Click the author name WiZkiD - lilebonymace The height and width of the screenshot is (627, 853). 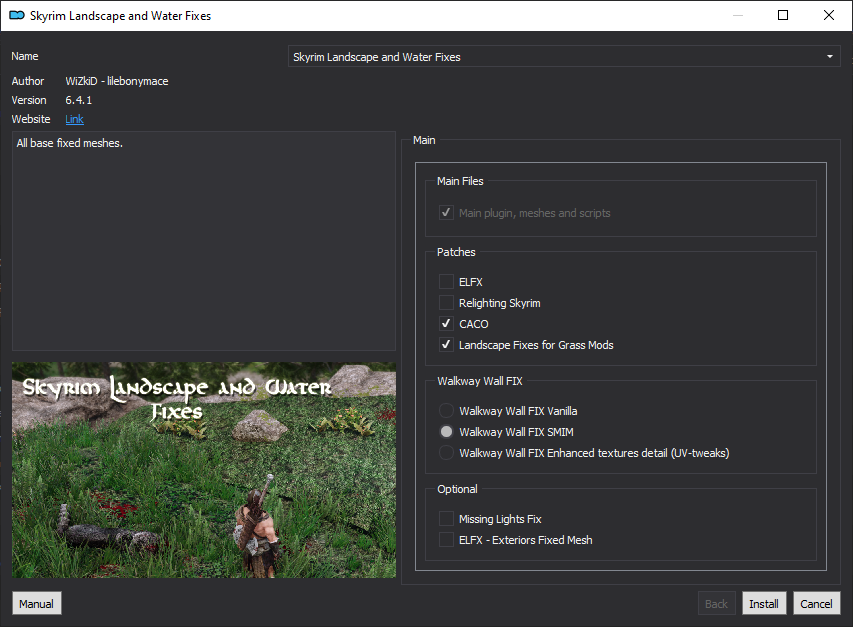click(117, 81)
